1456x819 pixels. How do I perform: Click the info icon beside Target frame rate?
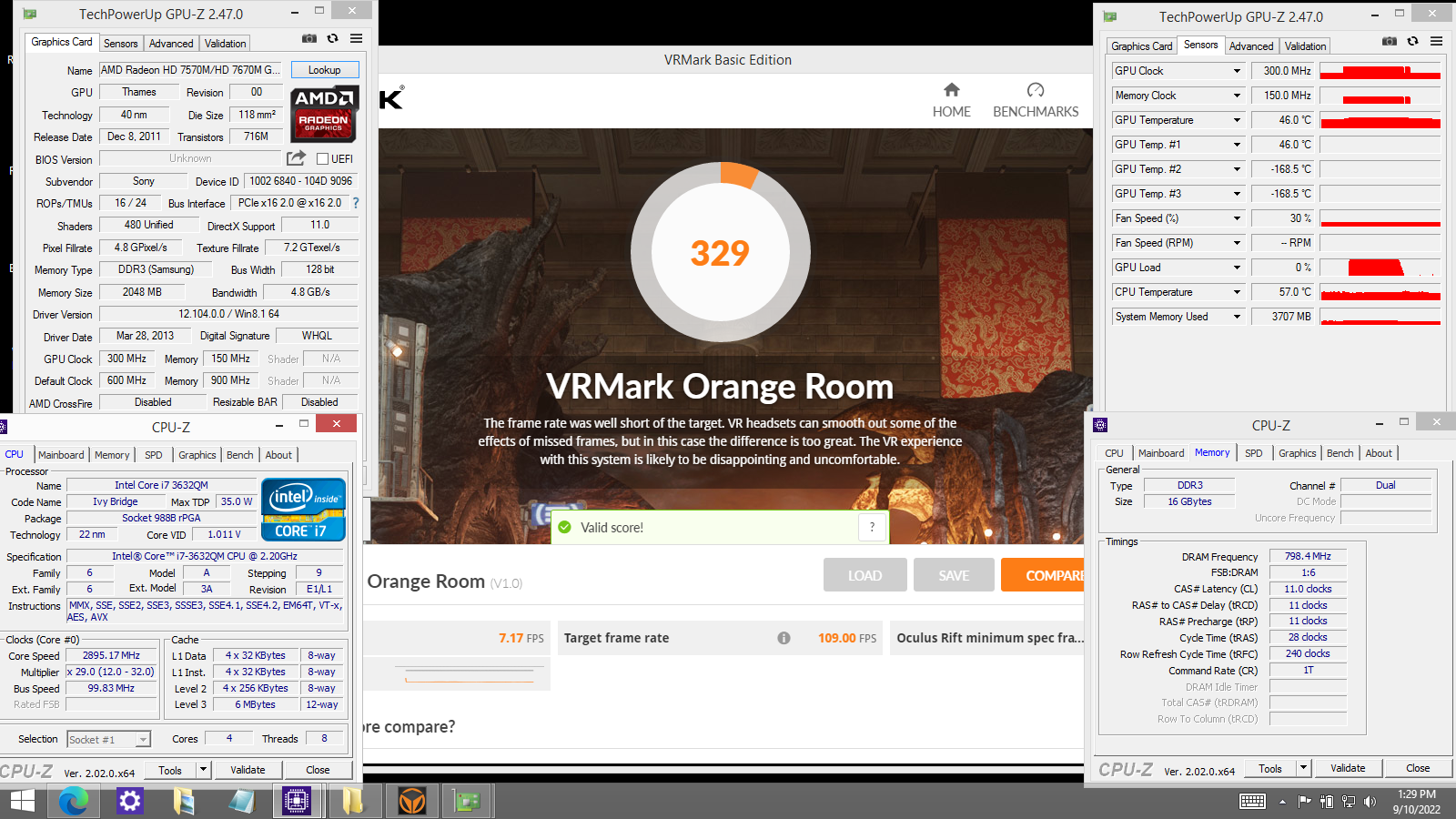click(784, 638)
